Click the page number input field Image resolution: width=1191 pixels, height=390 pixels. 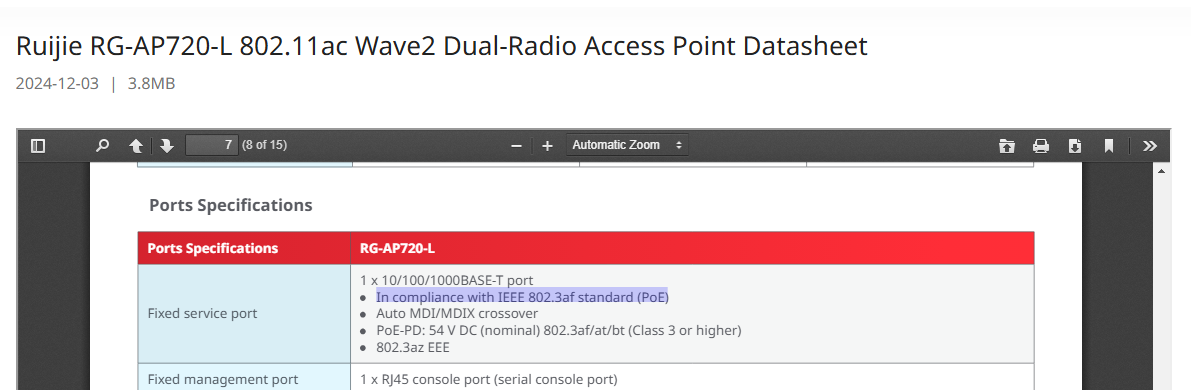[x=212, y=144]
